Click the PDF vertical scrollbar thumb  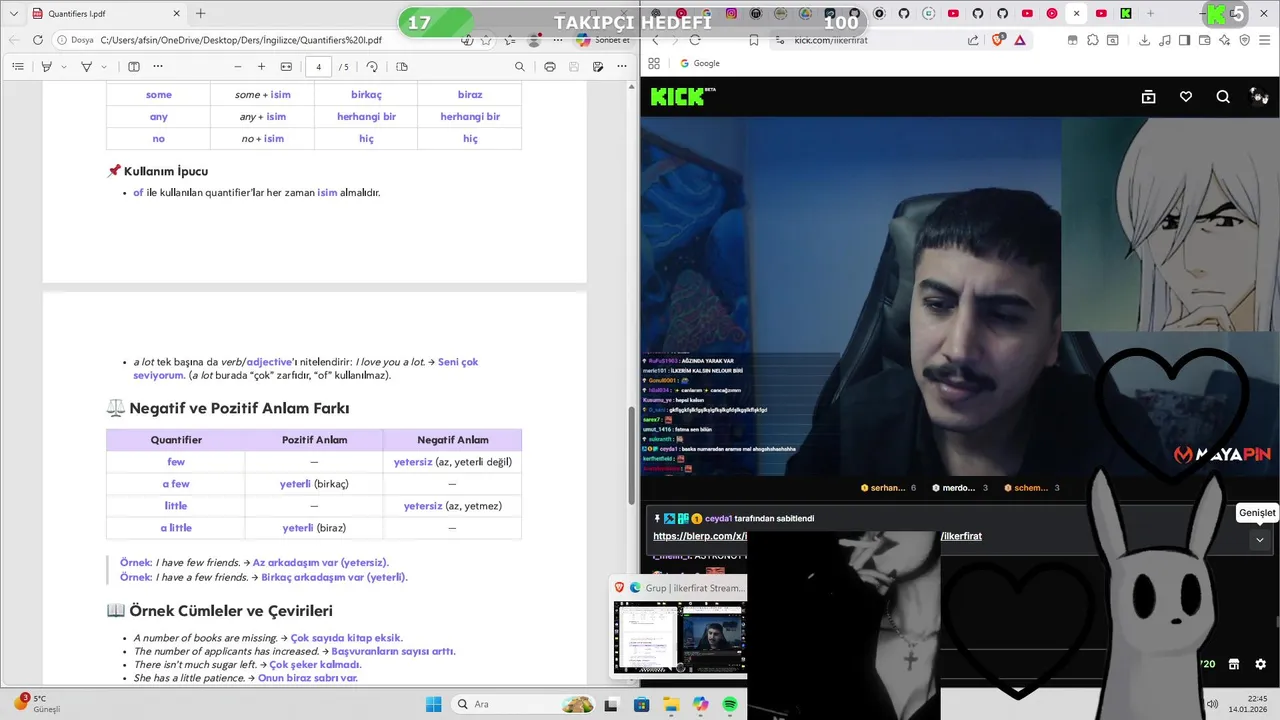[632, 456]
